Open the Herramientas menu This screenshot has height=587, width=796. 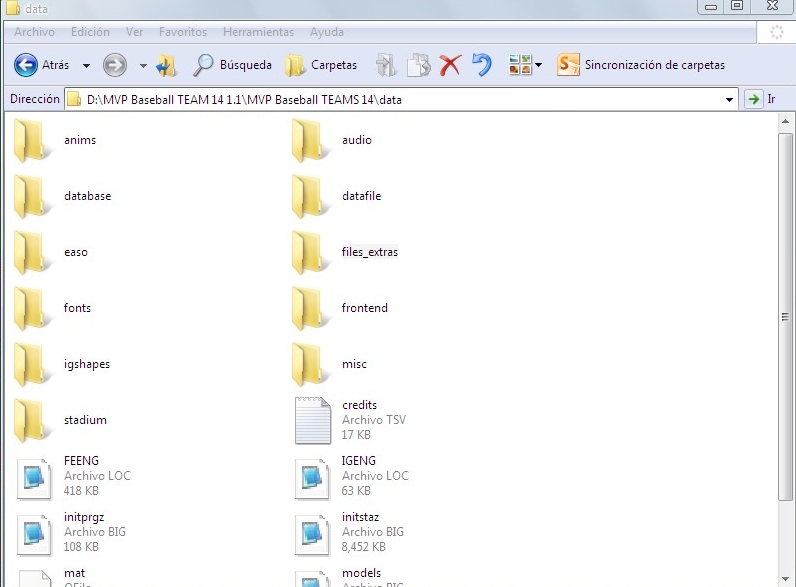click(x=258, y=32)
